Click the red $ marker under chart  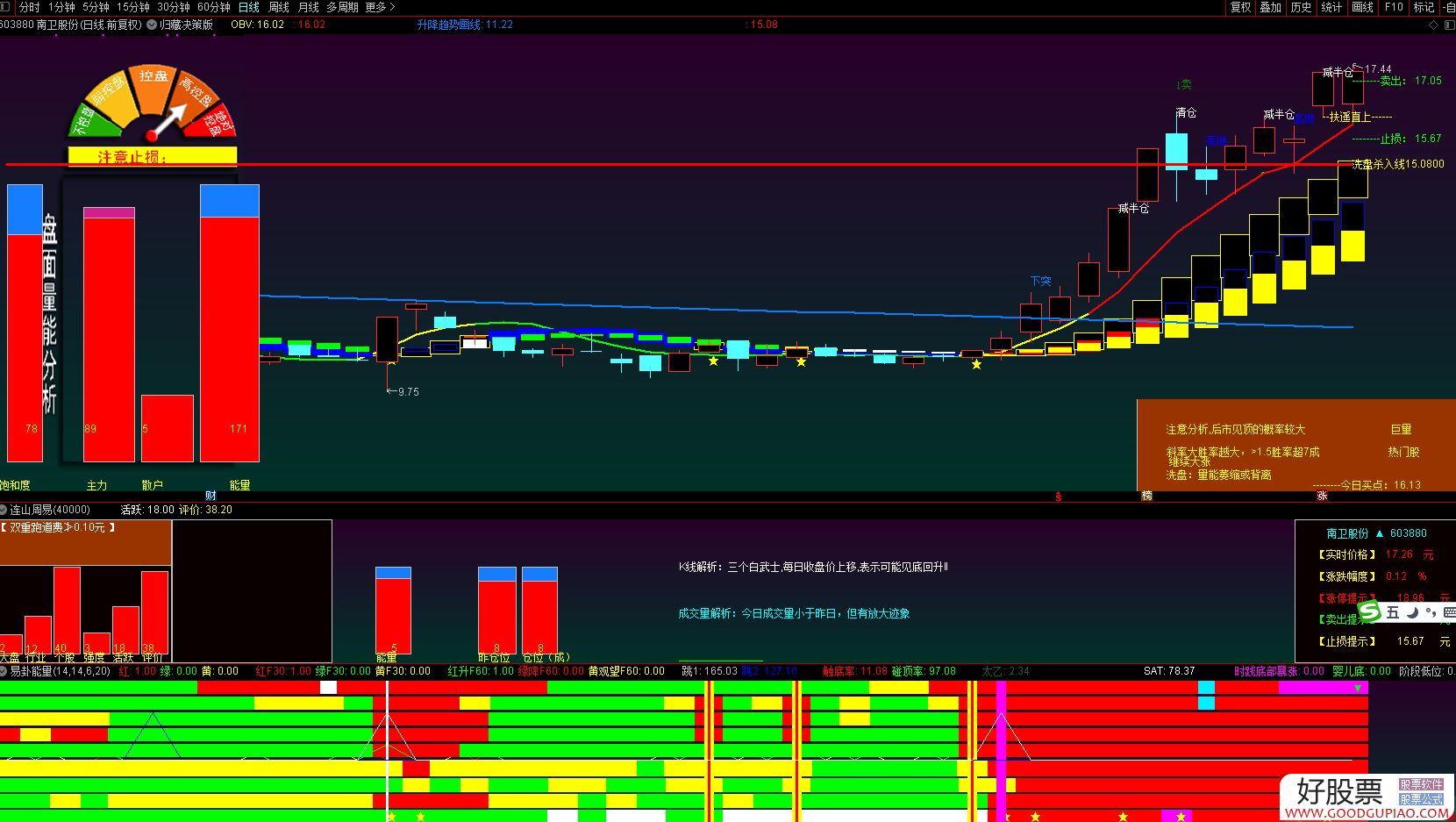coord(1059,497)
